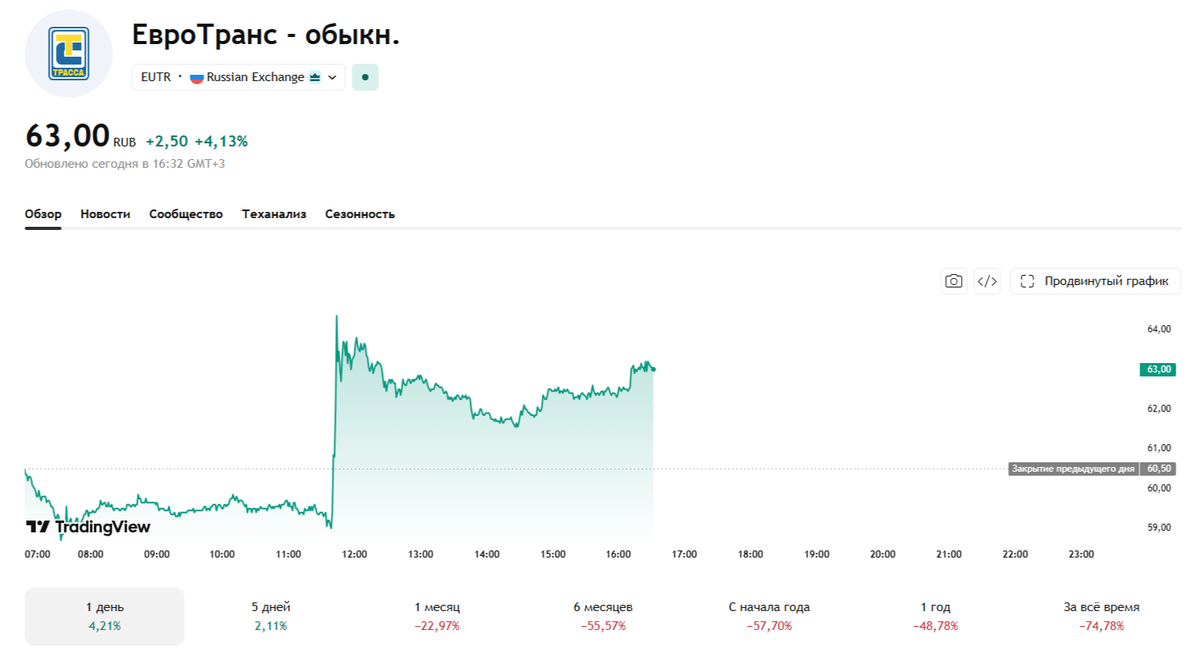Click the Продвинутый график button
The height and width of the screenshot is (656, 1200).
[x=1095, y=281]
